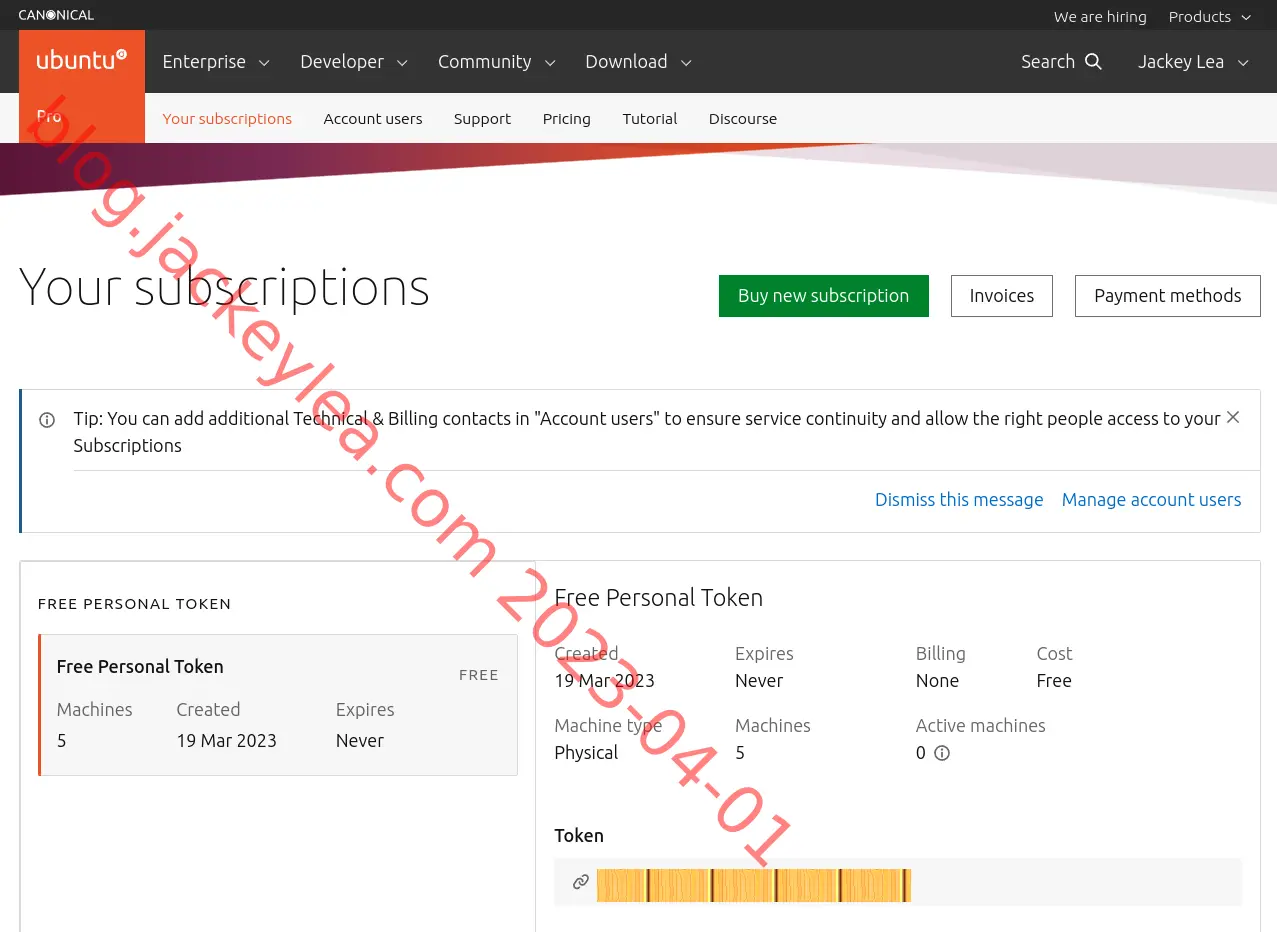1277x932 pixels.
Task: Click the link icon beside the token
Action: 580,882
